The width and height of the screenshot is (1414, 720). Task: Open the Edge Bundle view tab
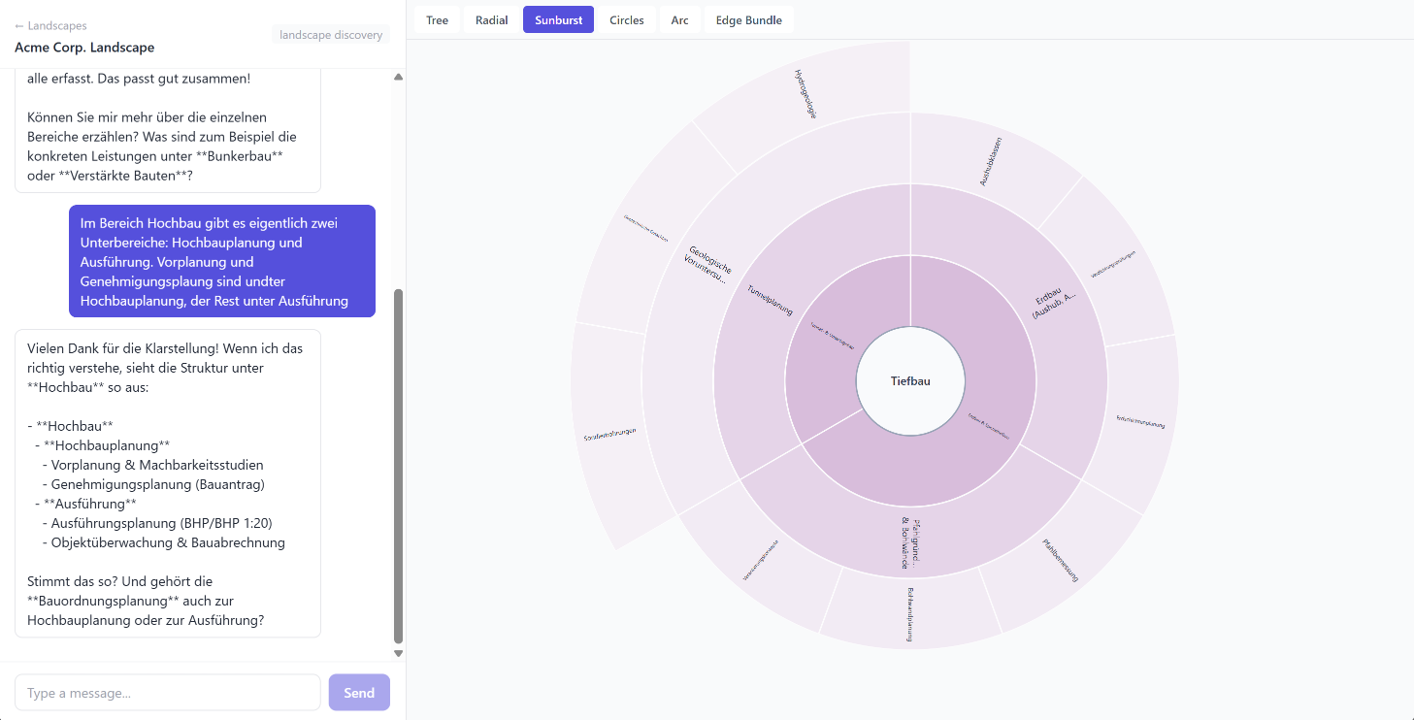click(x=749, y=20)
